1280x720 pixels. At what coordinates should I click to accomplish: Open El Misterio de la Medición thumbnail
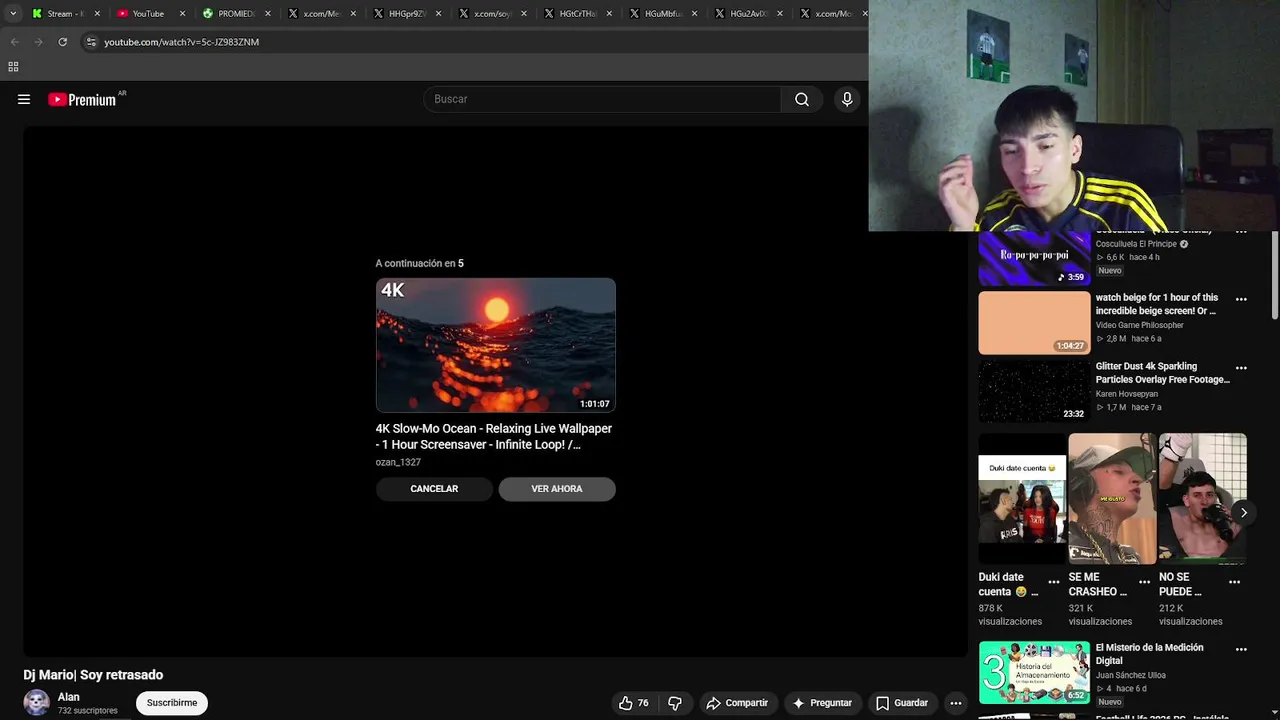pyautogui.click(x=1034, y=672)
